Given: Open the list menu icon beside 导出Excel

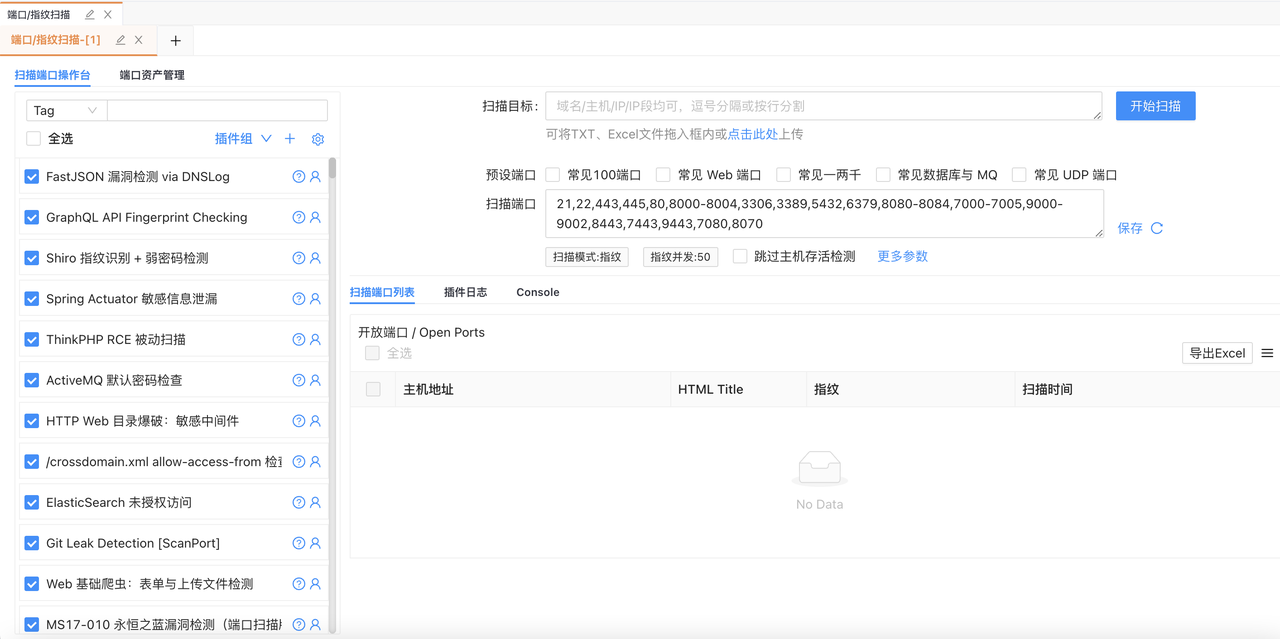Looking at the screenshot, I should click(x=1267, y=353).
